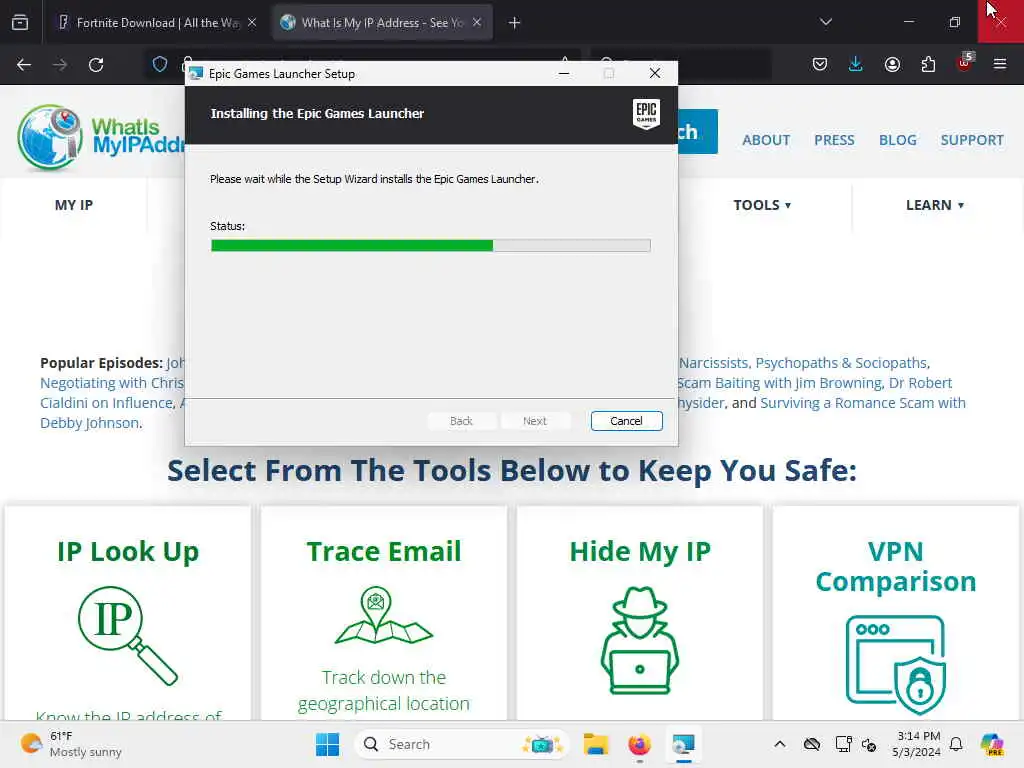Open the muted volume tray icon
Screen dimensions: 1024x768
click(x=869, y=744)
